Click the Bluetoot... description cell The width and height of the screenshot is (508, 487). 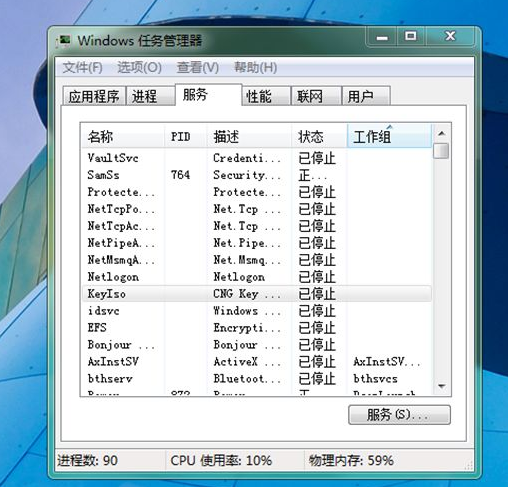tap(247, 379)
